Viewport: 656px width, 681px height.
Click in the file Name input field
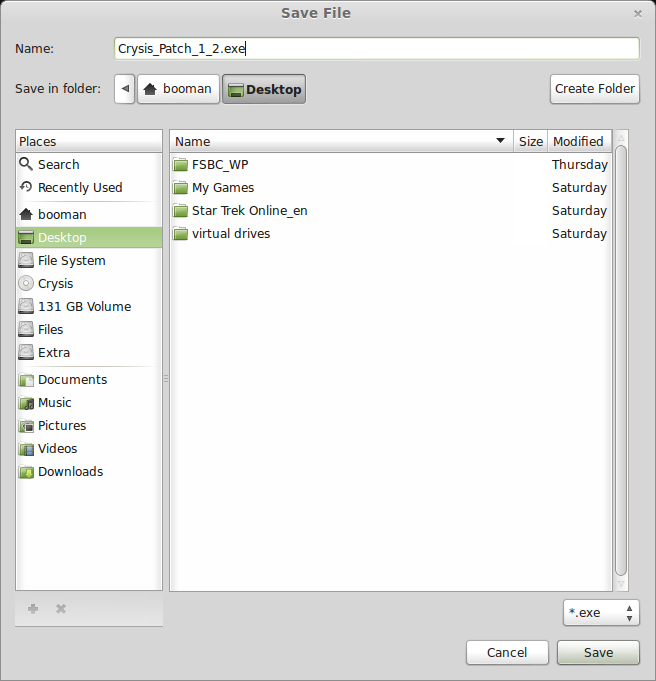tap(377, 48)
